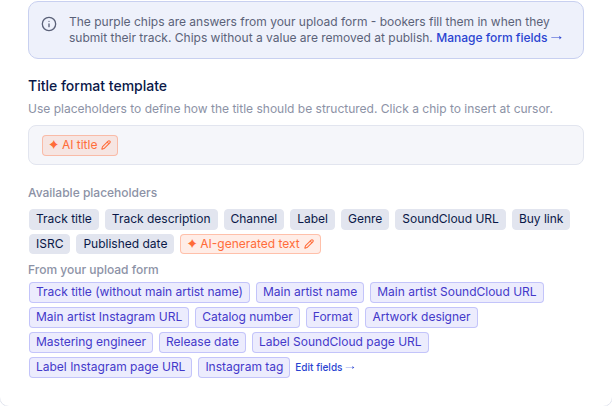Image resolution: width=612 pixels, height=406 pixels.
Task: Open the Manage form fields link
Action: coord(499,38)
